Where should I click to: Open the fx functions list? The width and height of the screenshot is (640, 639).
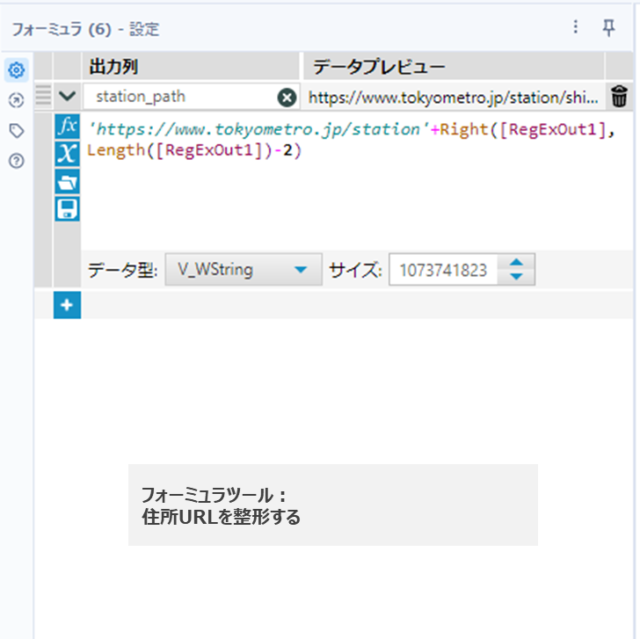[x=67, y=127]
